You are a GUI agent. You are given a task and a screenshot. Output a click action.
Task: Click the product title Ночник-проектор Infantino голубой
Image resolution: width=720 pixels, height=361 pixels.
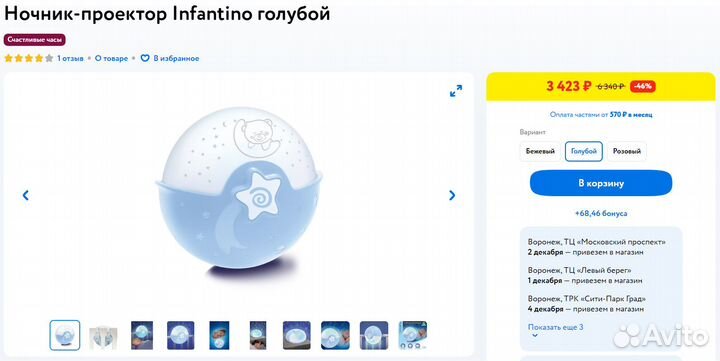click(167, 14)
